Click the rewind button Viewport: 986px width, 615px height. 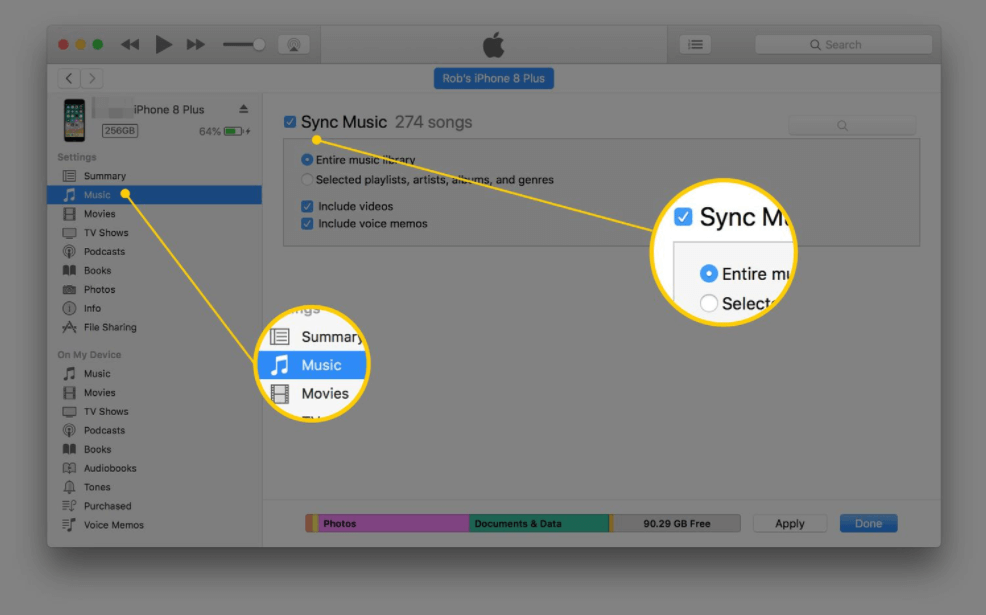click(x=130, y=45)
